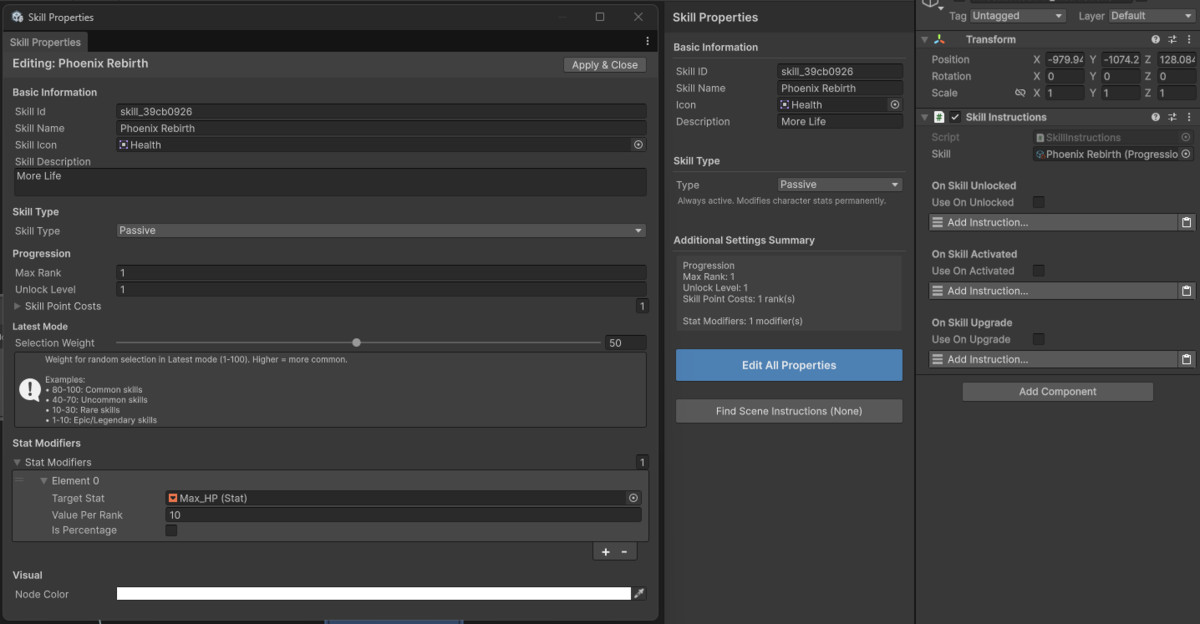Viewport: 1200px width, 624px height.
Task: Open the Layer dropdown showing Default
Action: click(1150, 15)
